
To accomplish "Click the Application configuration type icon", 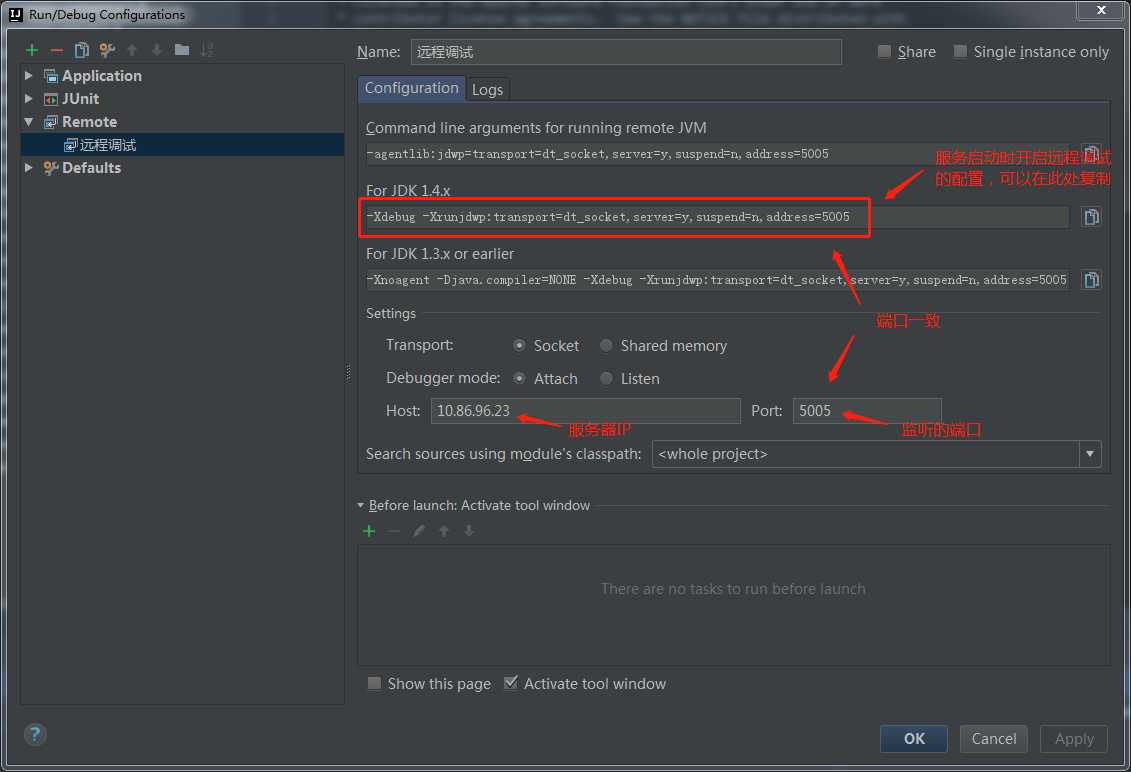I will [50, 76].
